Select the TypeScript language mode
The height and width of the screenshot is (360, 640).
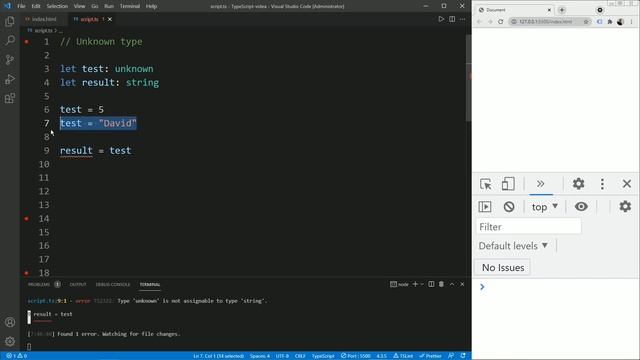click(323, 356)
